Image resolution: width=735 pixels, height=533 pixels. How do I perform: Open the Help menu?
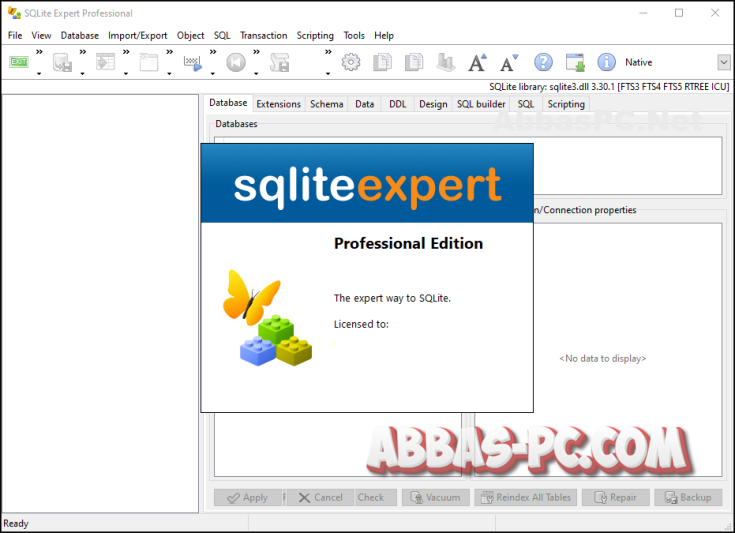[384, 36]
